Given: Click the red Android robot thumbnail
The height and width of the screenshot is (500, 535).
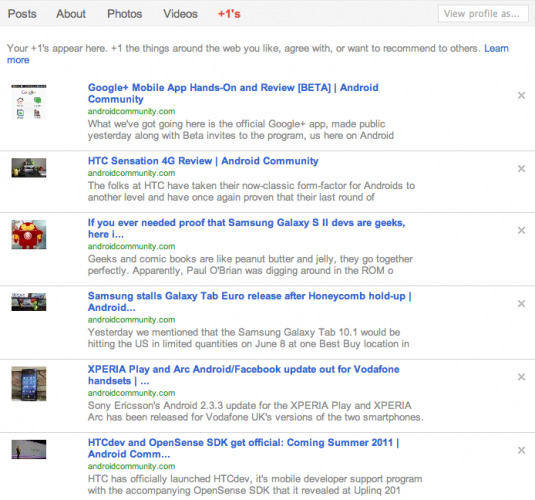Looking at the screenshot, I should coord(29,234).
